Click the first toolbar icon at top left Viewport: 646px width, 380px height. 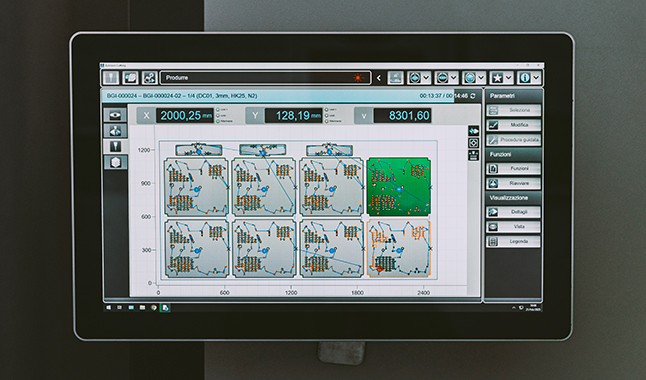[110, 77]
